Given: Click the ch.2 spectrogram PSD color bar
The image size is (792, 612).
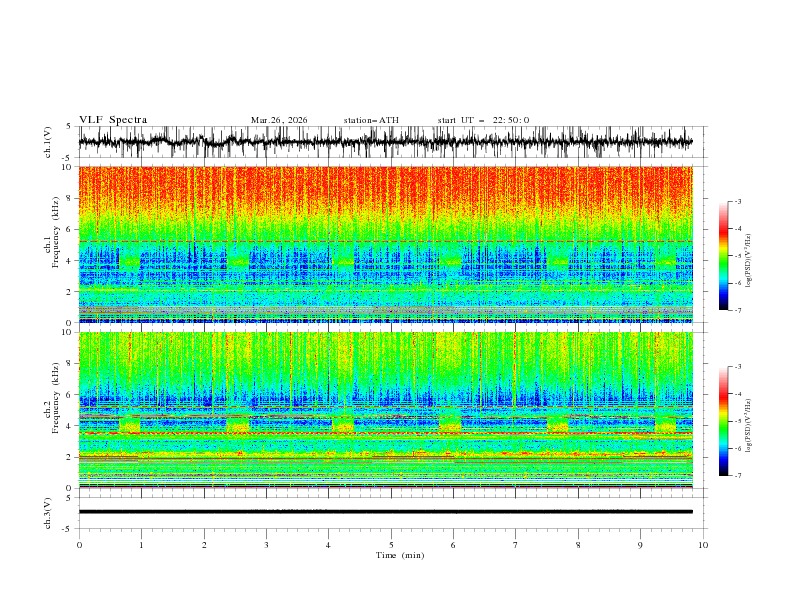Looking at the screenshot, I should pyautogui.click(x=724, y=421).
